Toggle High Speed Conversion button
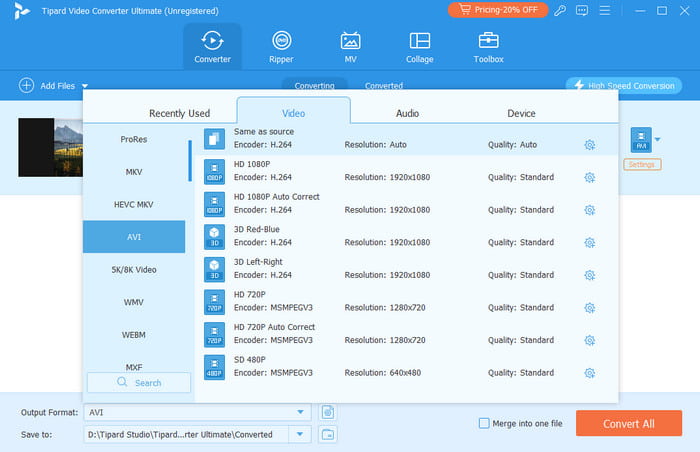The width and height of the screenshot is (700, 452). click(x=624, y=85)
